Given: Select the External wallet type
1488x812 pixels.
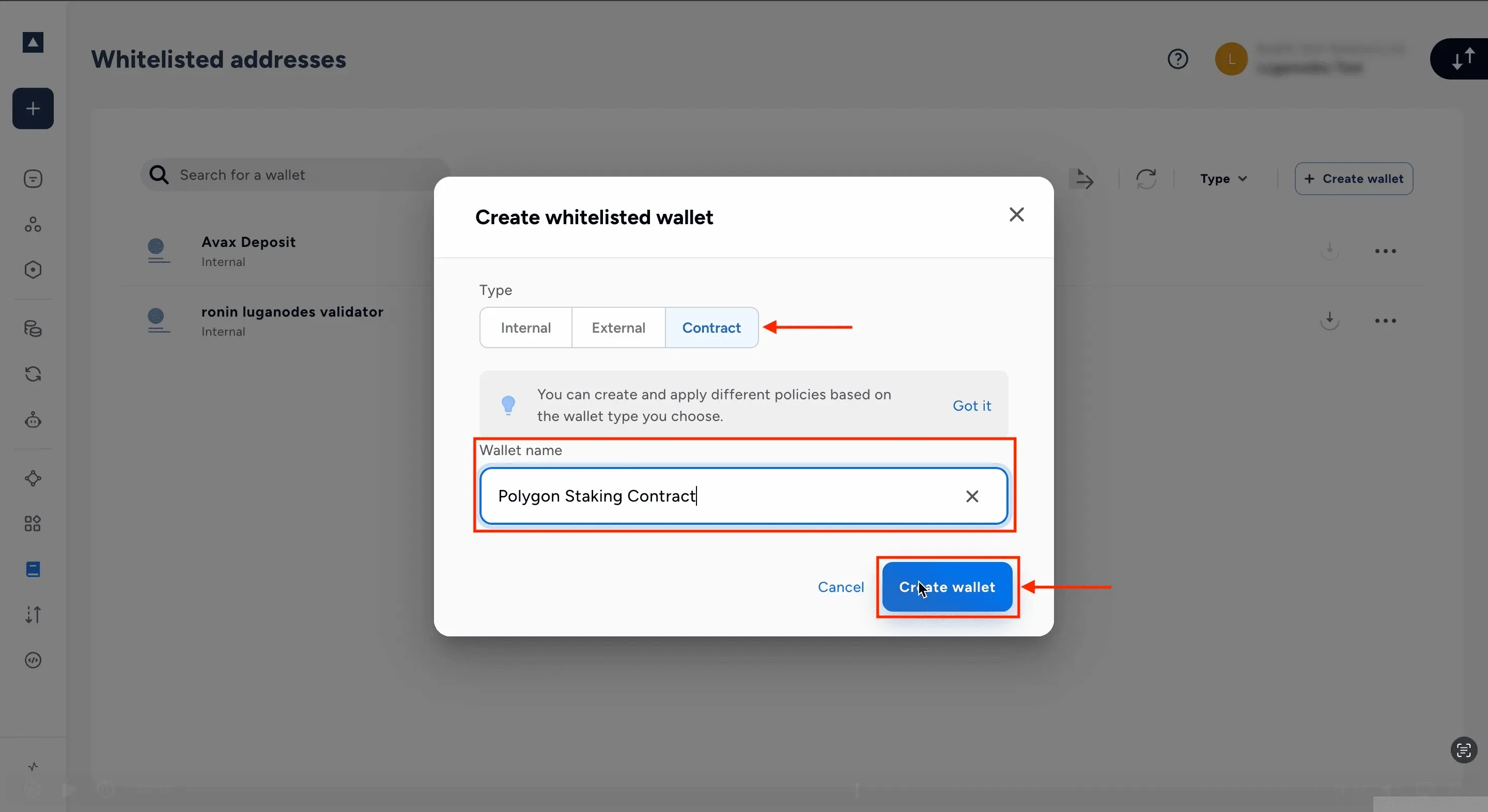Looking at the screenshot, I should pyautogui.click(x=618, y=327).
